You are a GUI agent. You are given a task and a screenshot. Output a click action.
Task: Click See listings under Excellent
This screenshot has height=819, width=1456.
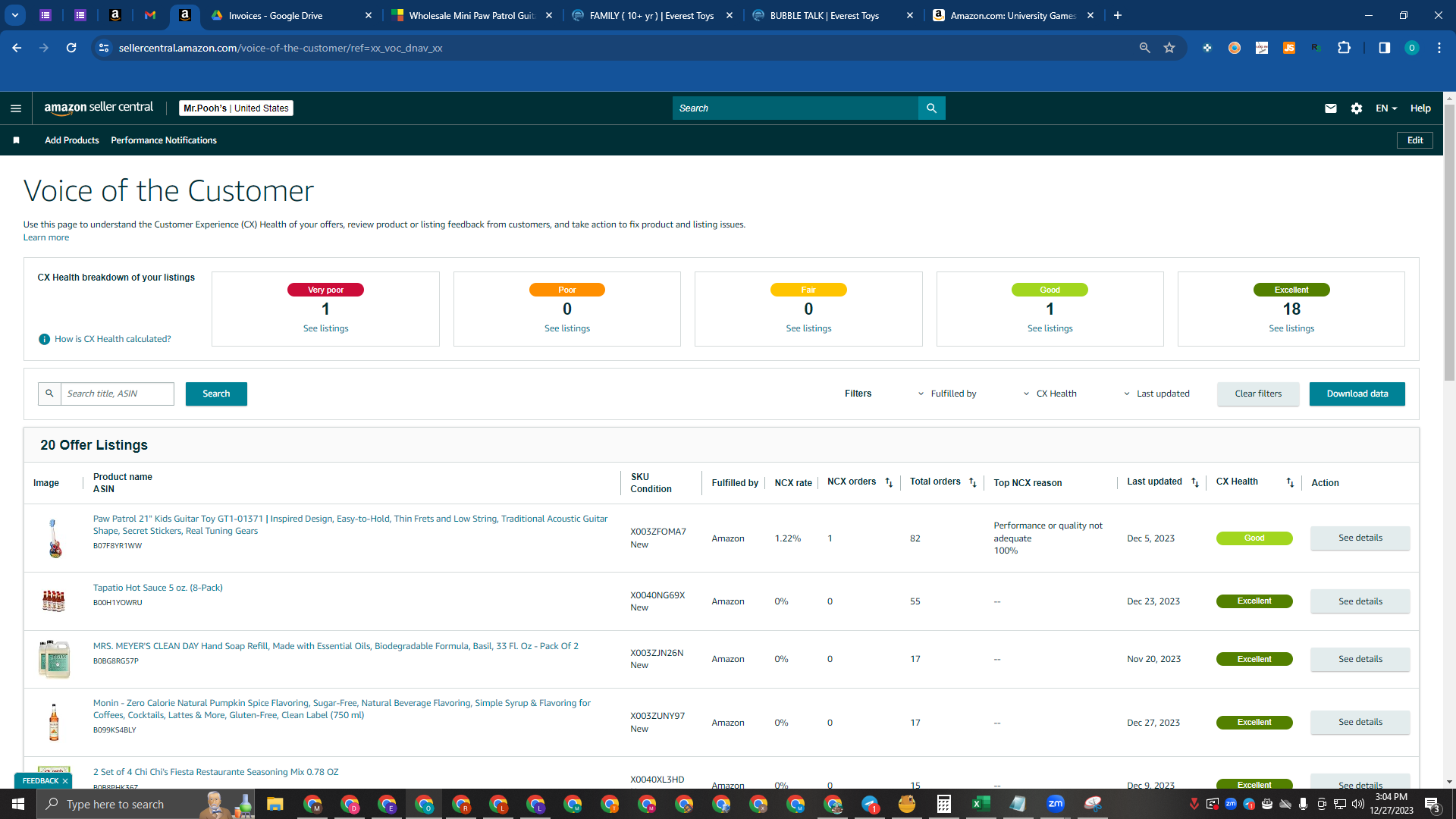(x=1291, y=328)
